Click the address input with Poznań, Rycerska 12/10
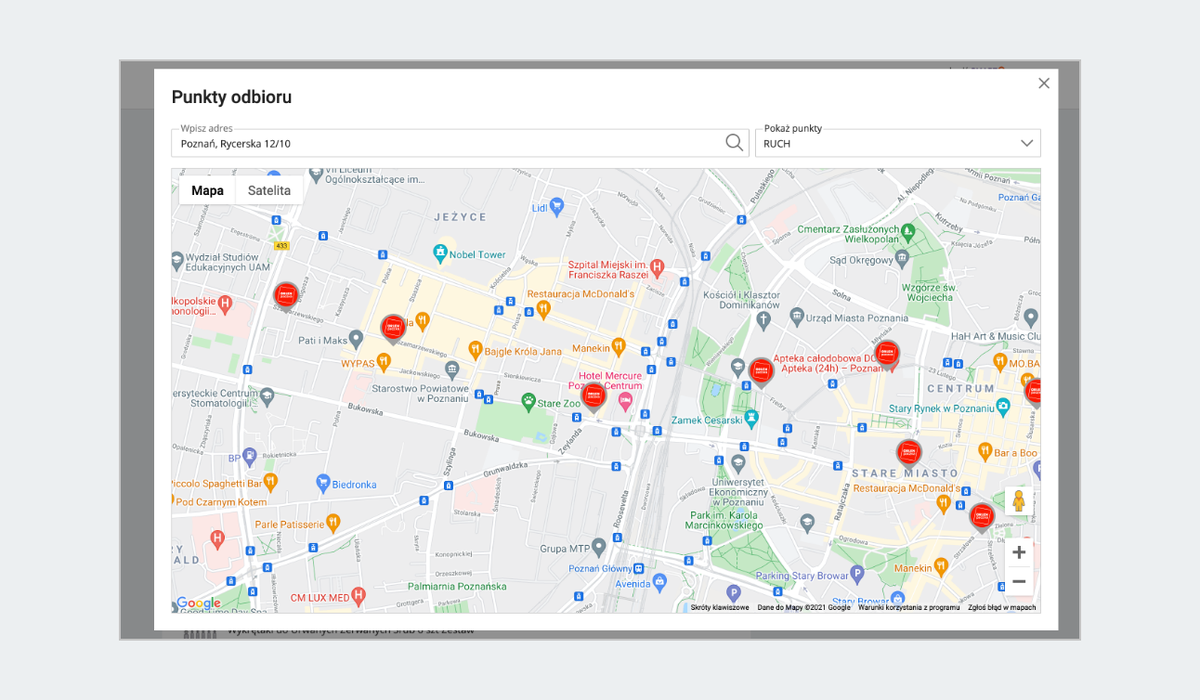Screen dimensions: 1200x700 coord(460,143)
